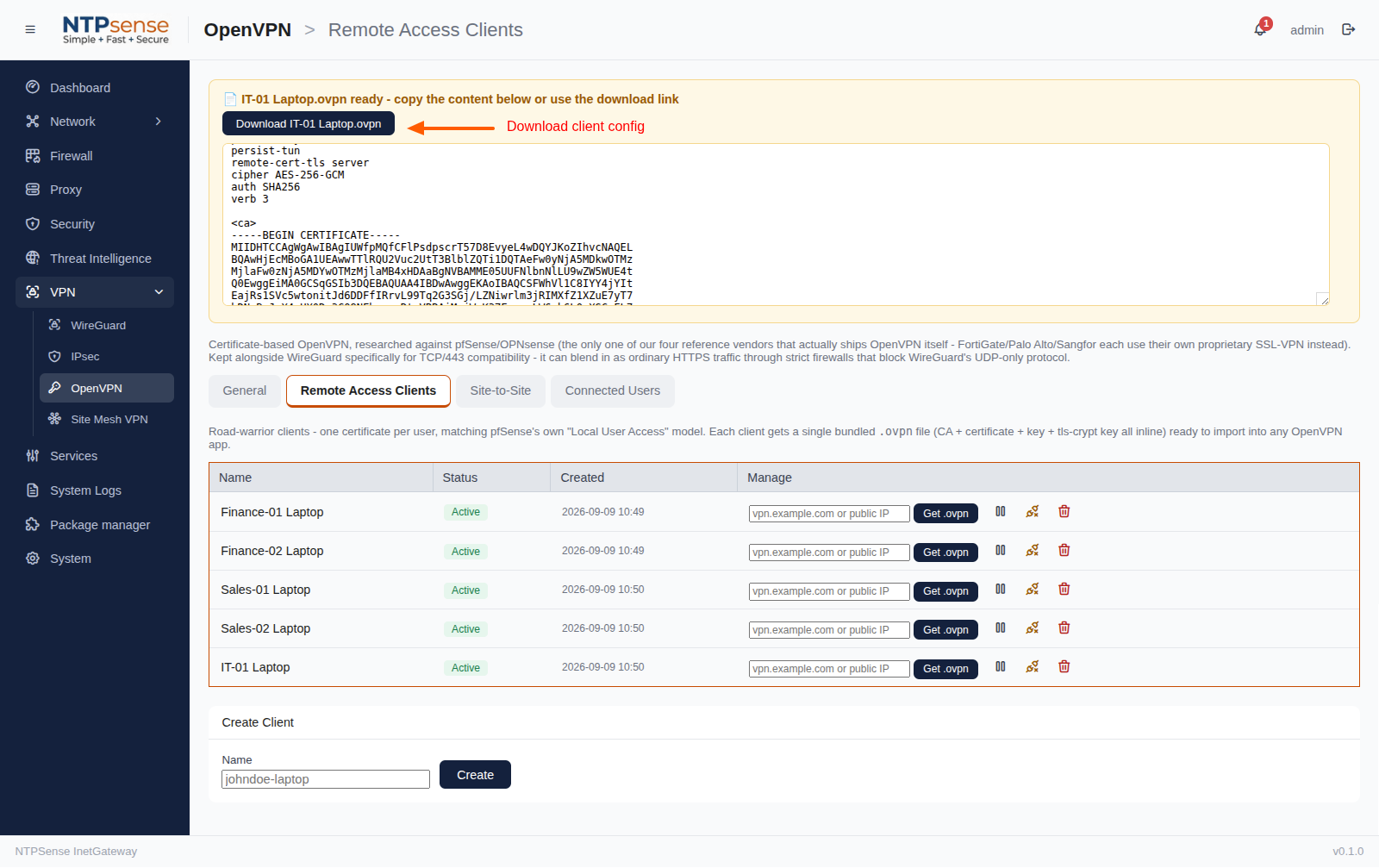Pause the Sales-02 Laptop client
Screen dimensions: 1379x868
pyautogui.click(x=1001, y=628)
